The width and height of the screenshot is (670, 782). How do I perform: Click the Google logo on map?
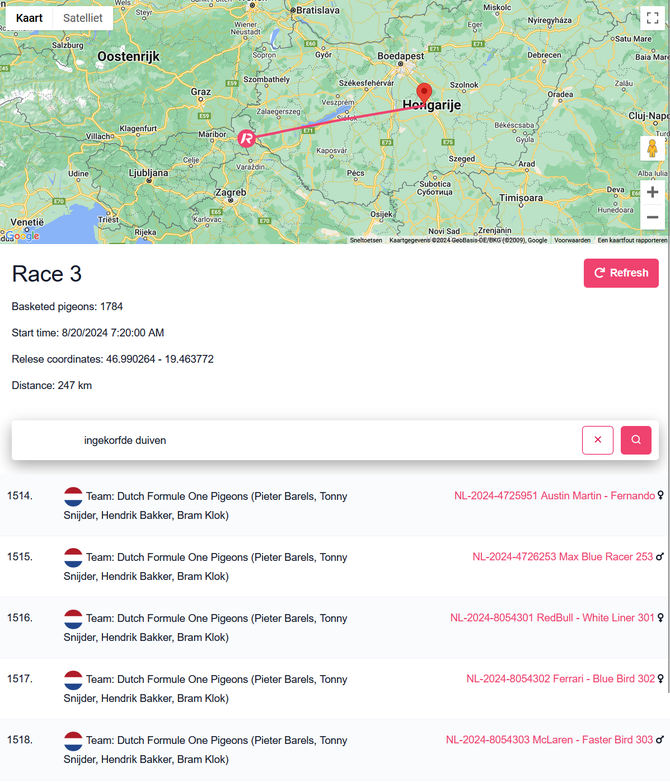(22, 236)
